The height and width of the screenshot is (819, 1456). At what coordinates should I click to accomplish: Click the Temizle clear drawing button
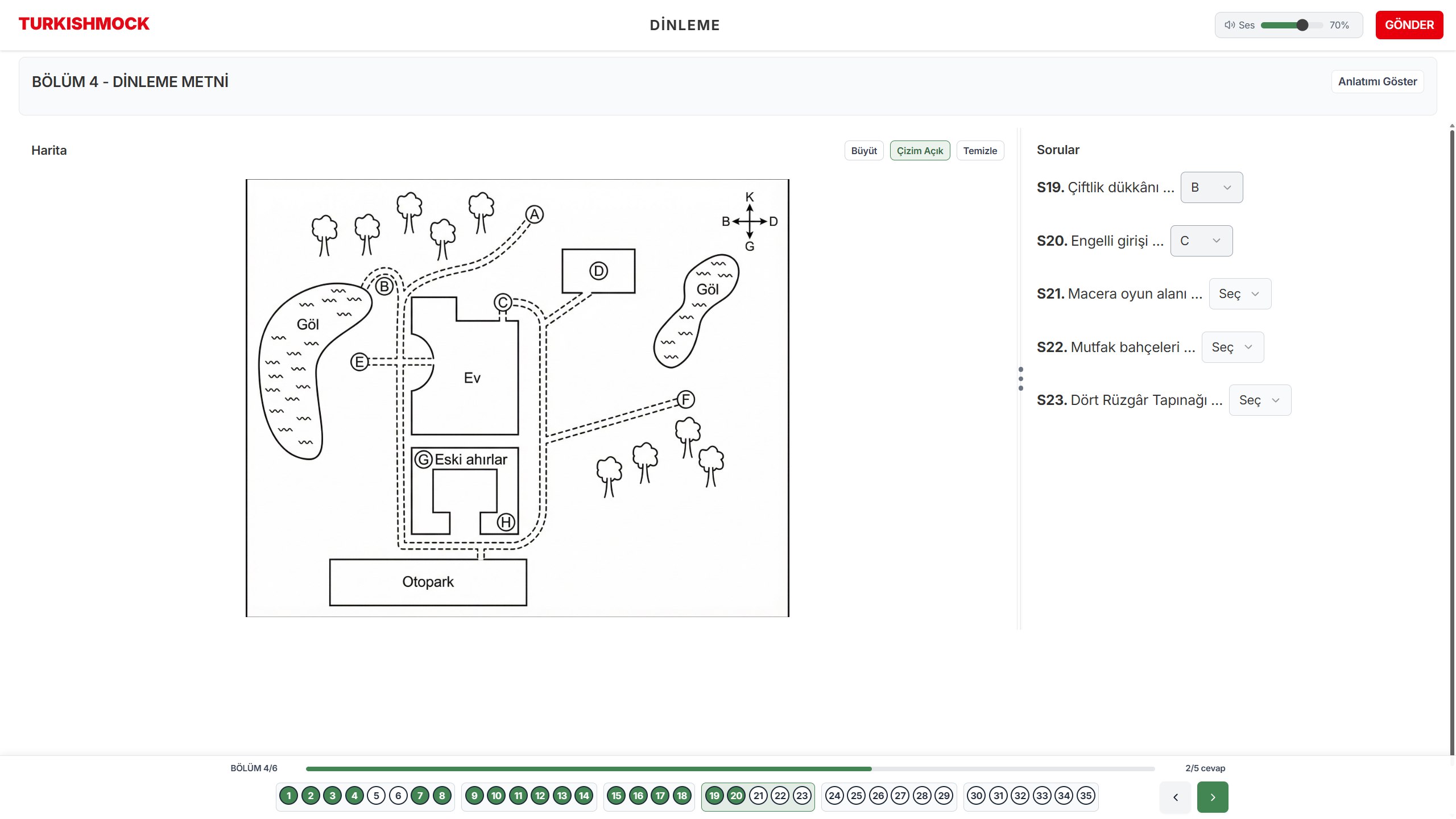[980, 151]
